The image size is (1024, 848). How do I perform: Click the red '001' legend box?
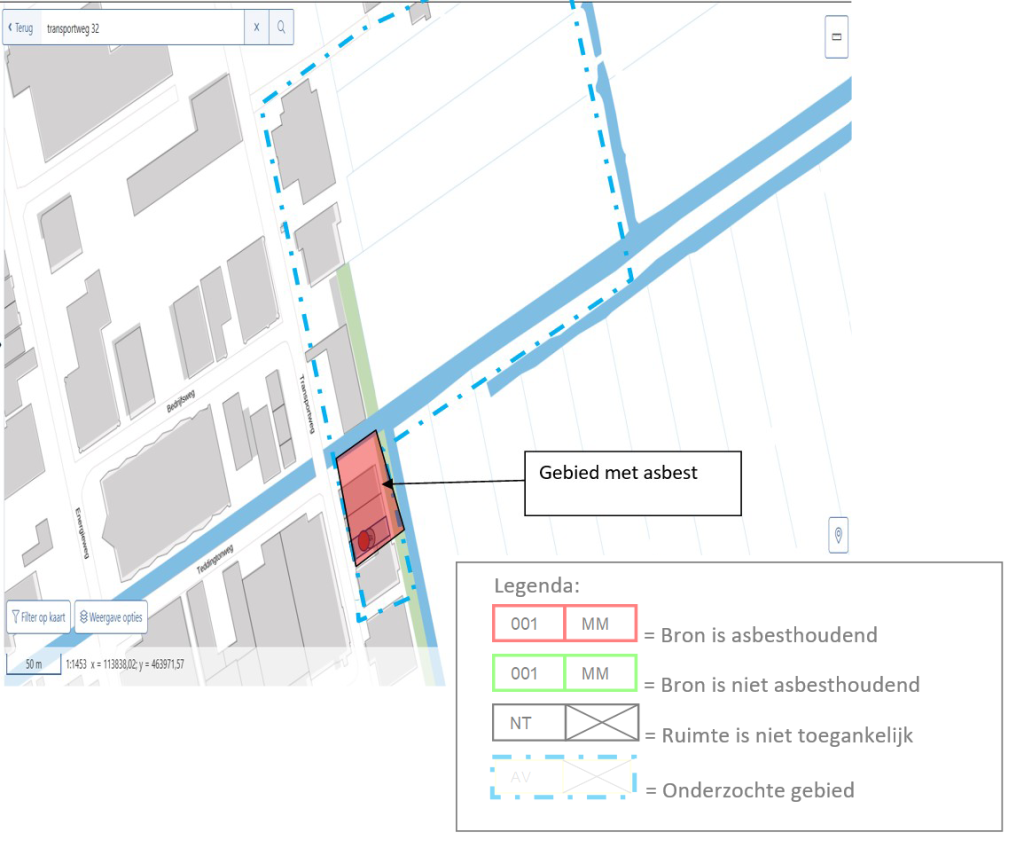[x=528, y=624]
